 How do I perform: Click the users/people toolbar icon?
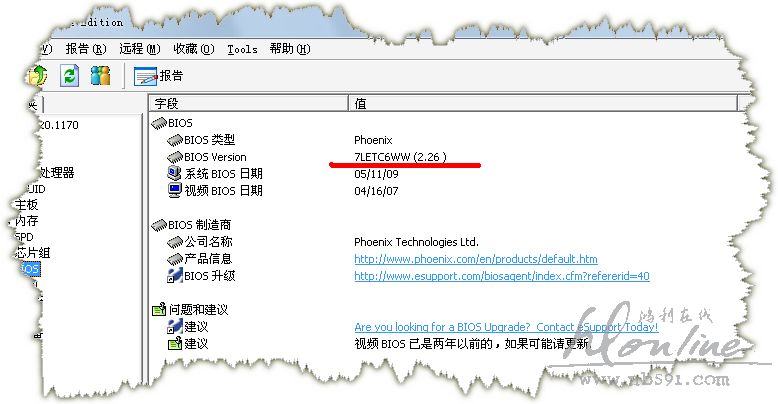(x=100, y=75)
